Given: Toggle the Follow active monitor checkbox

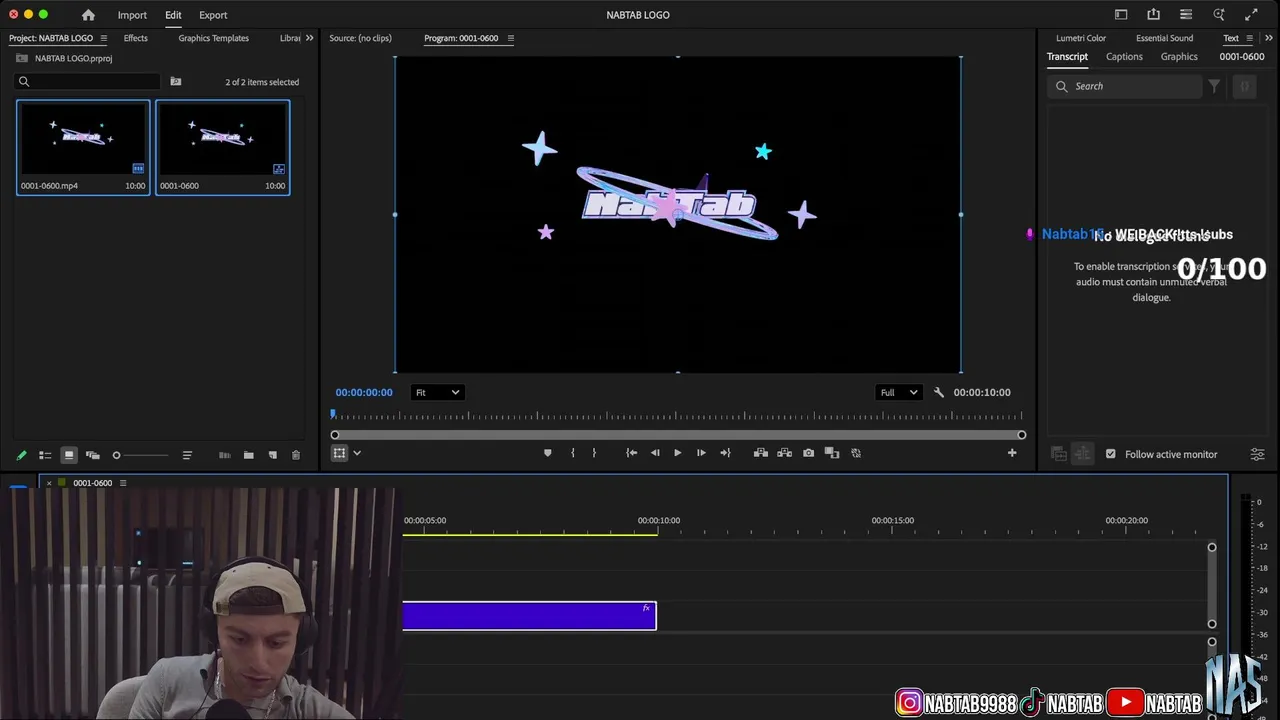Looking at the screenshot, I should [x=1110, y=454].
